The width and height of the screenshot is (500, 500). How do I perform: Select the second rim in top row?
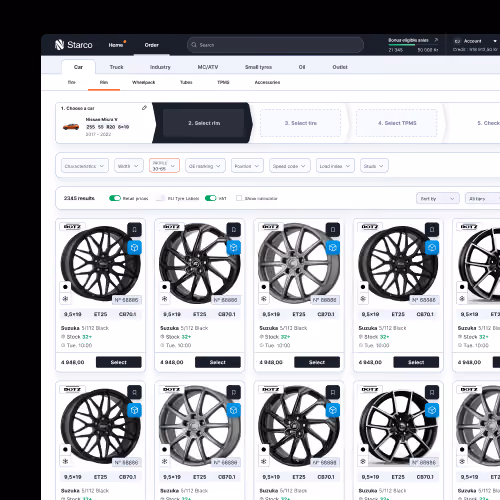click(x=218, y=362)
